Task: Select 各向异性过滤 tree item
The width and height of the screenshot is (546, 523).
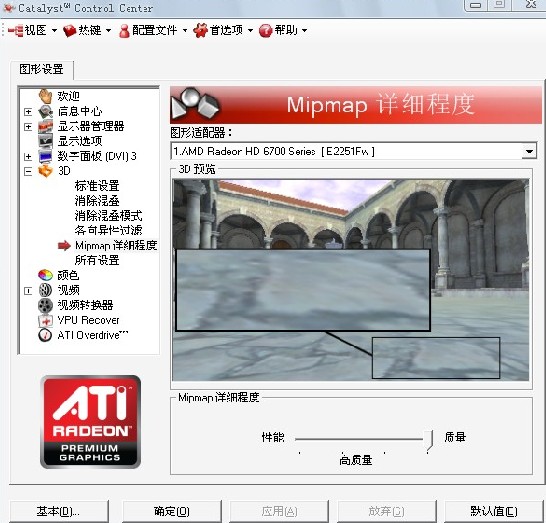Action: click(108, 230)
